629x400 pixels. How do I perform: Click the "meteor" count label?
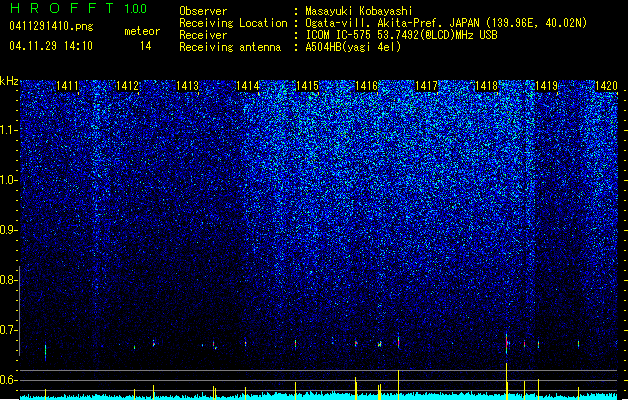click(142, 31)
